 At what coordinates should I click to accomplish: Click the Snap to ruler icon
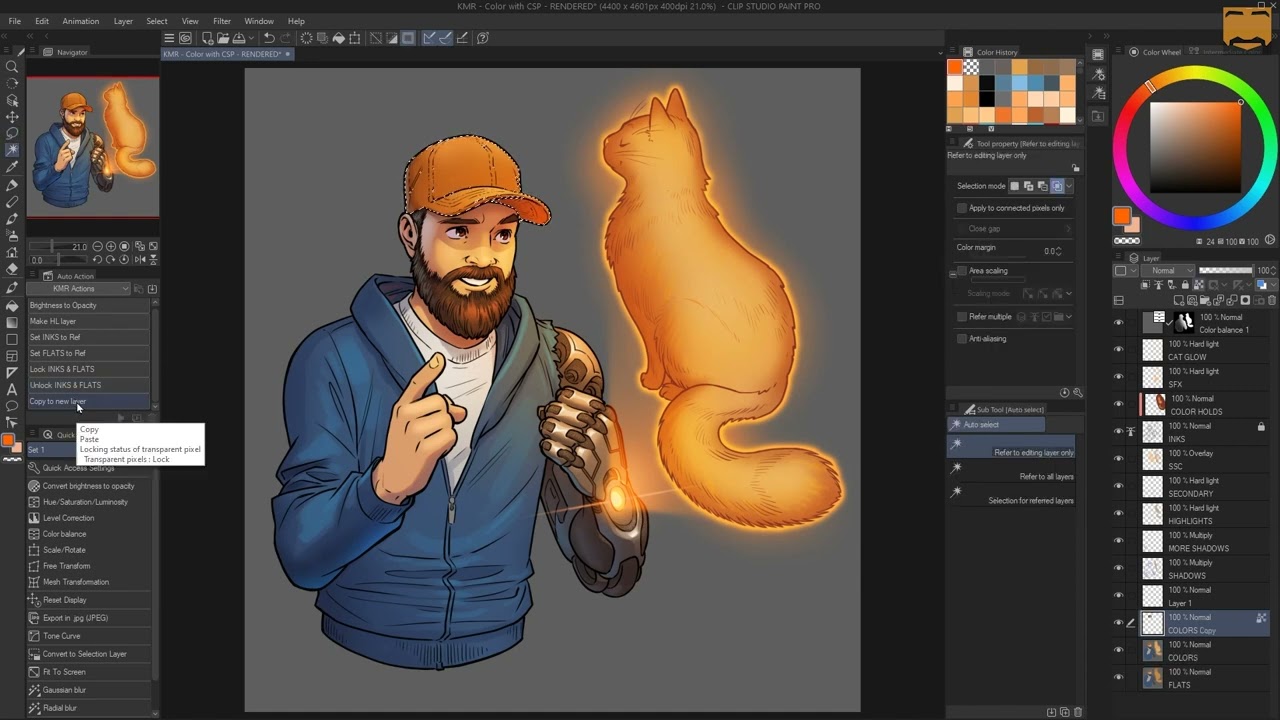click(x=429, y=38)
